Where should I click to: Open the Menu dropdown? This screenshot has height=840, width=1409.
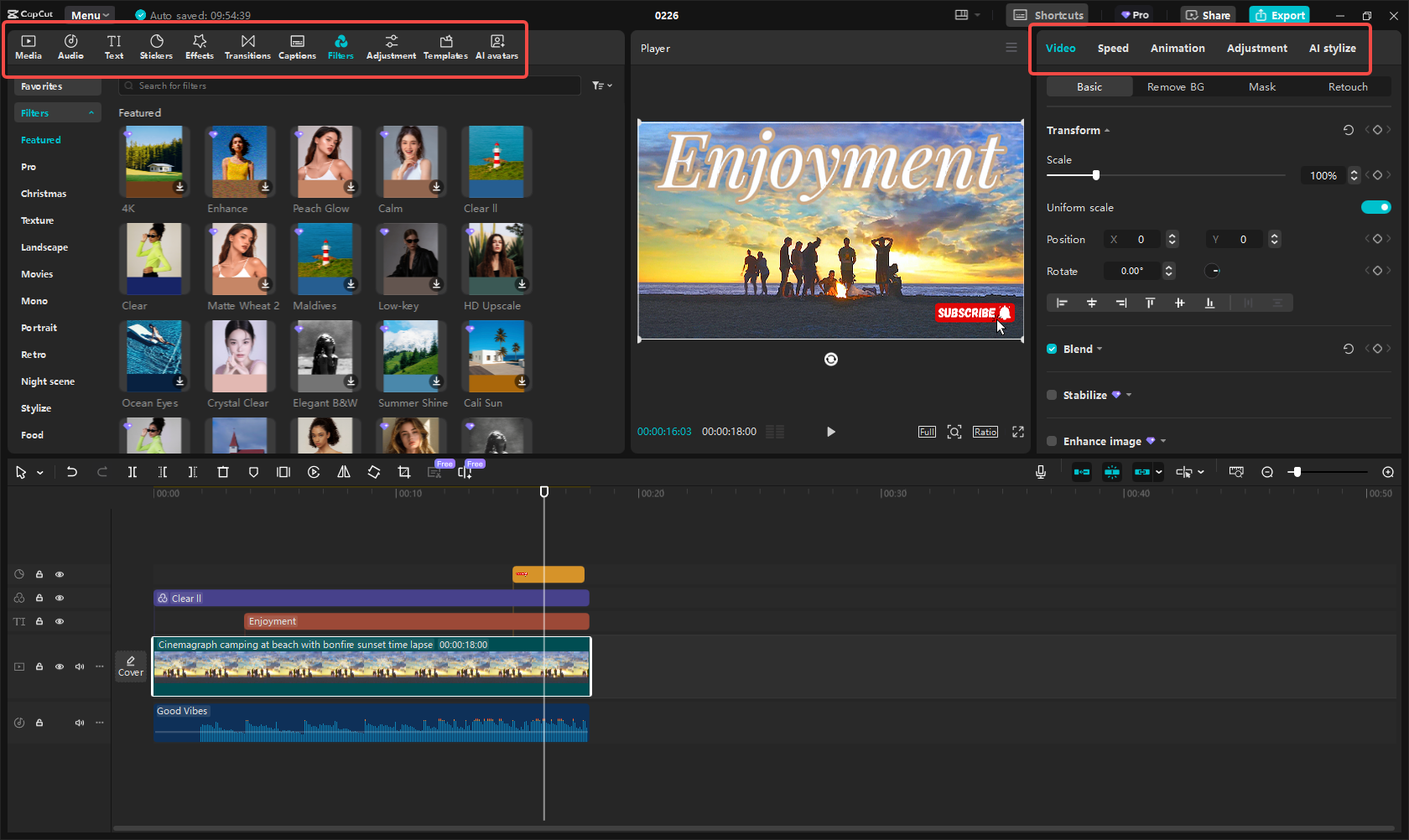pos(90,15)
